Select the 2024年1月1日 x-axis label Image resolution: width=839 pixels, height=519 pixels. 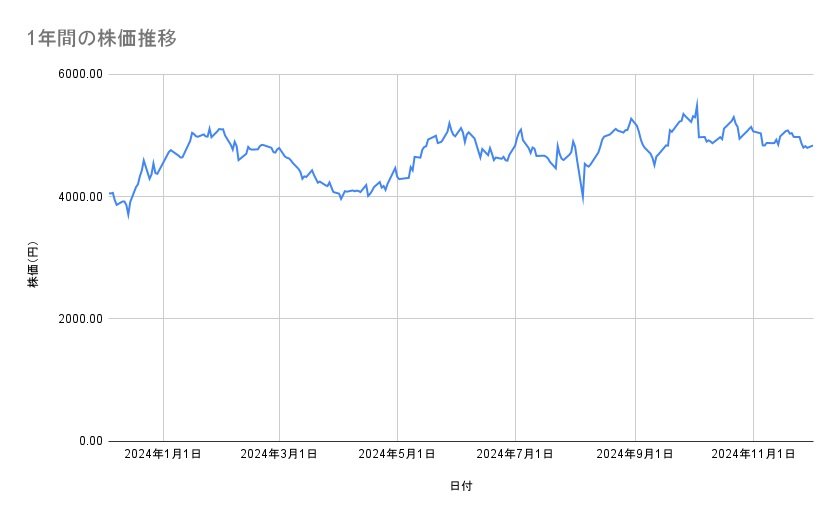pos(162,454)
